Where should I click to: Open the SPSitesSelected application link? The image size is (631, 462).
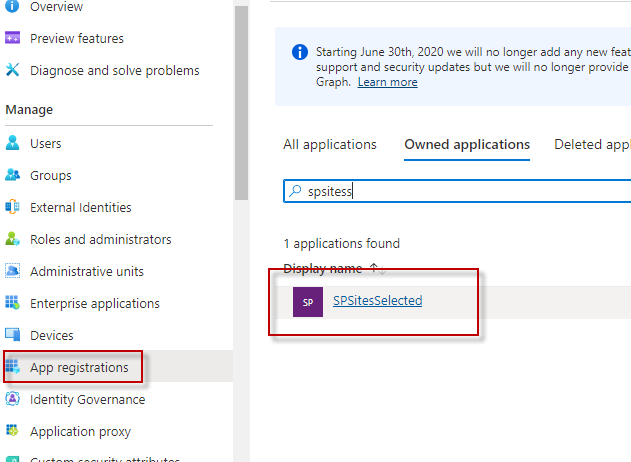pyautogui.click(x=377, y=300)
